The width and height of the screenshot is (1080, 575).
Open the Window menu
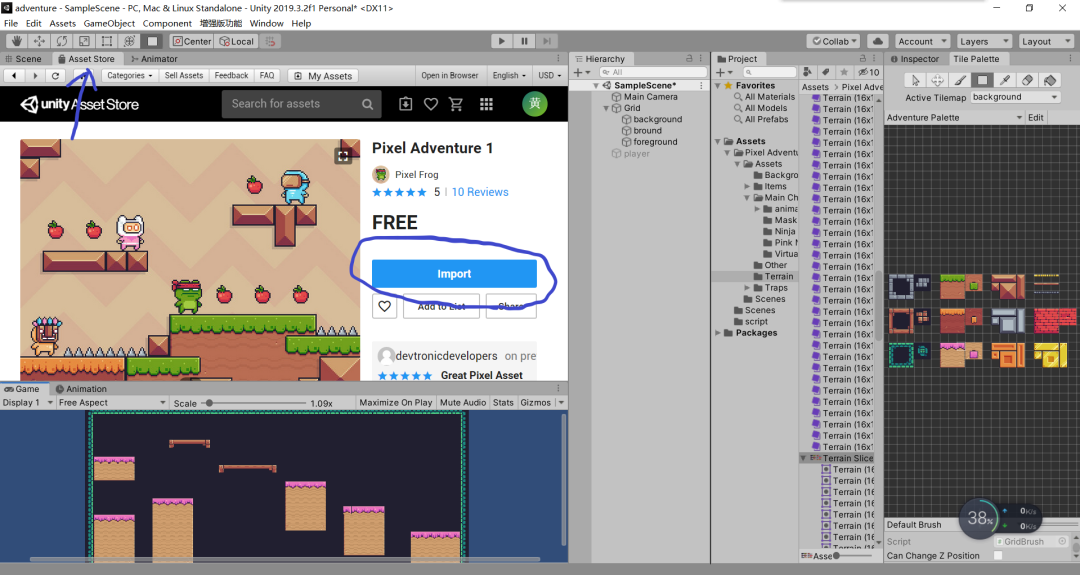pyautogui.click(x=267, y=23)
